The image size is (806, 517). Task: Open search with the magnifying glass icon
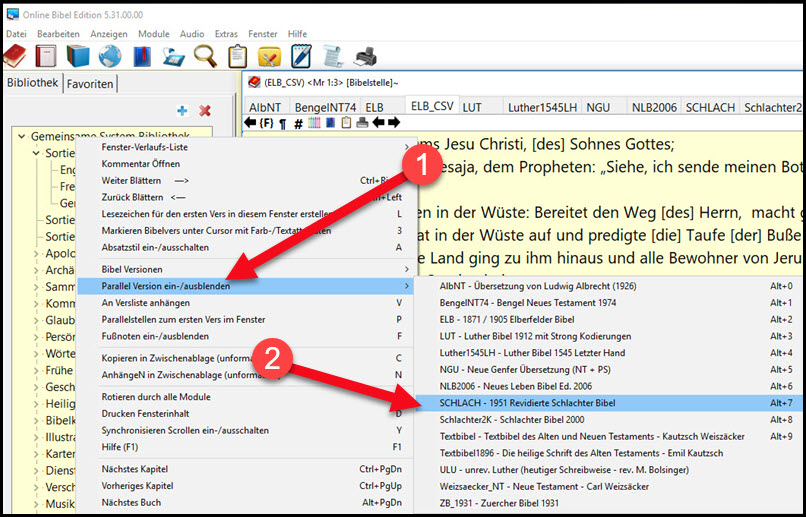pos(205,56)
